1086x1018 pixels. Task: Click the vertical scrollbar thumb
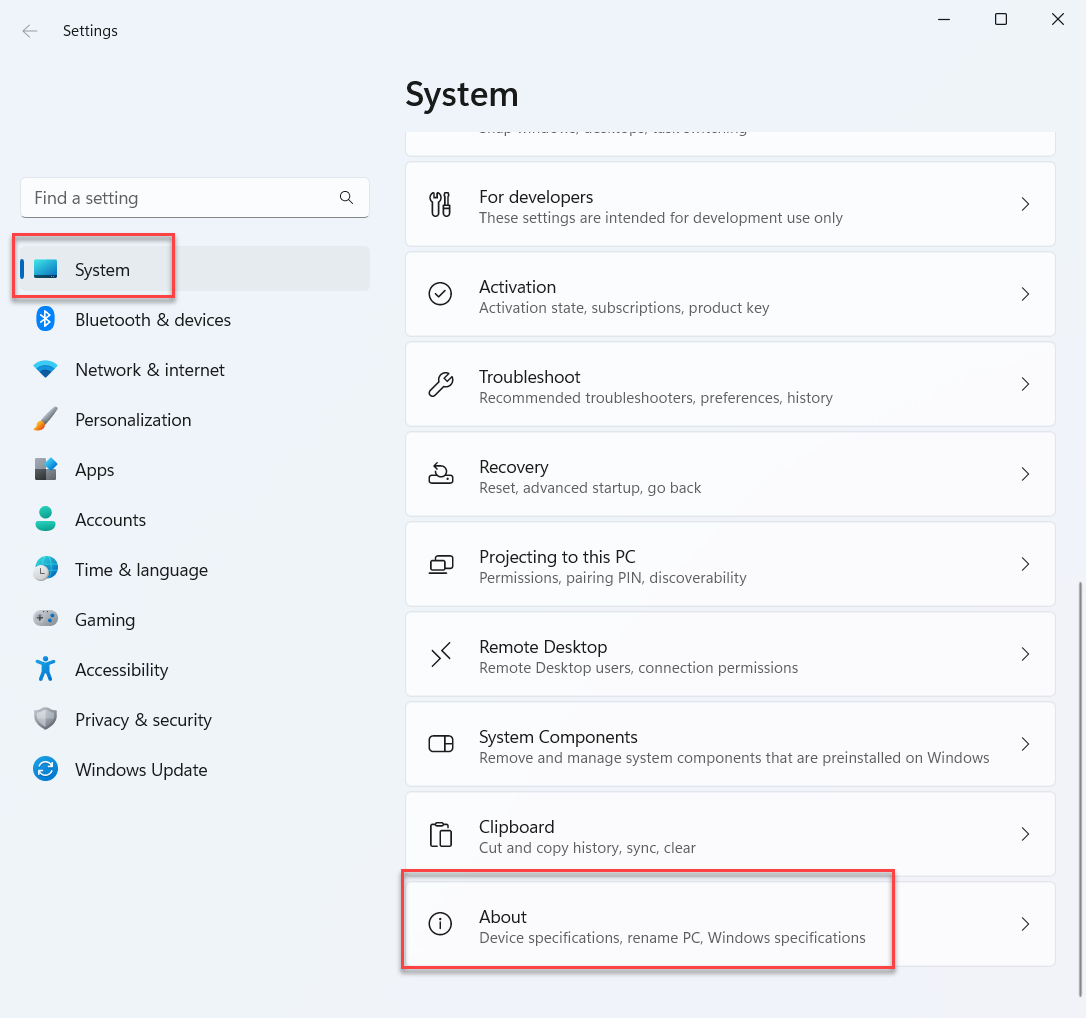[x=1080, y=789]
